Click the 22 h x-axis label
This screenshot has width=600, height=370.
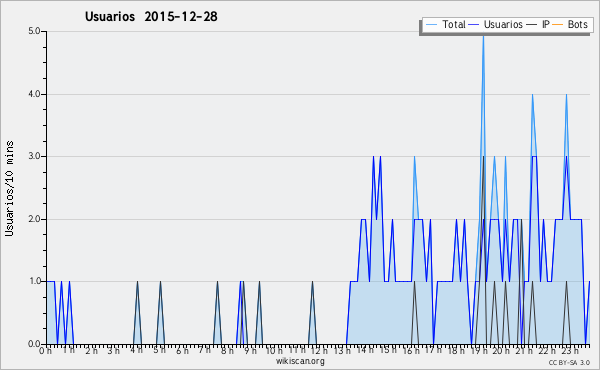click(x=546, y=351)
